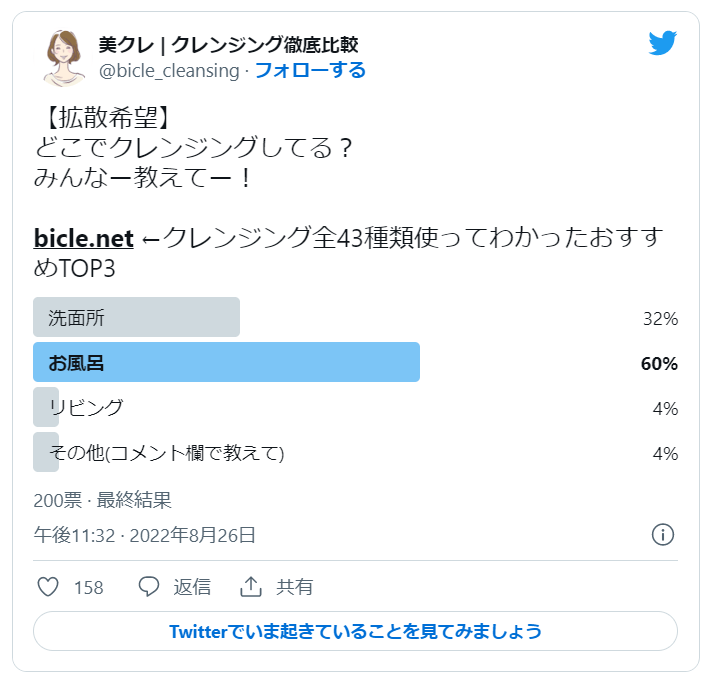Viewport: 717px width, 683px height.
Task: Open the tweet info circle icon
Action: coord(662,535)
